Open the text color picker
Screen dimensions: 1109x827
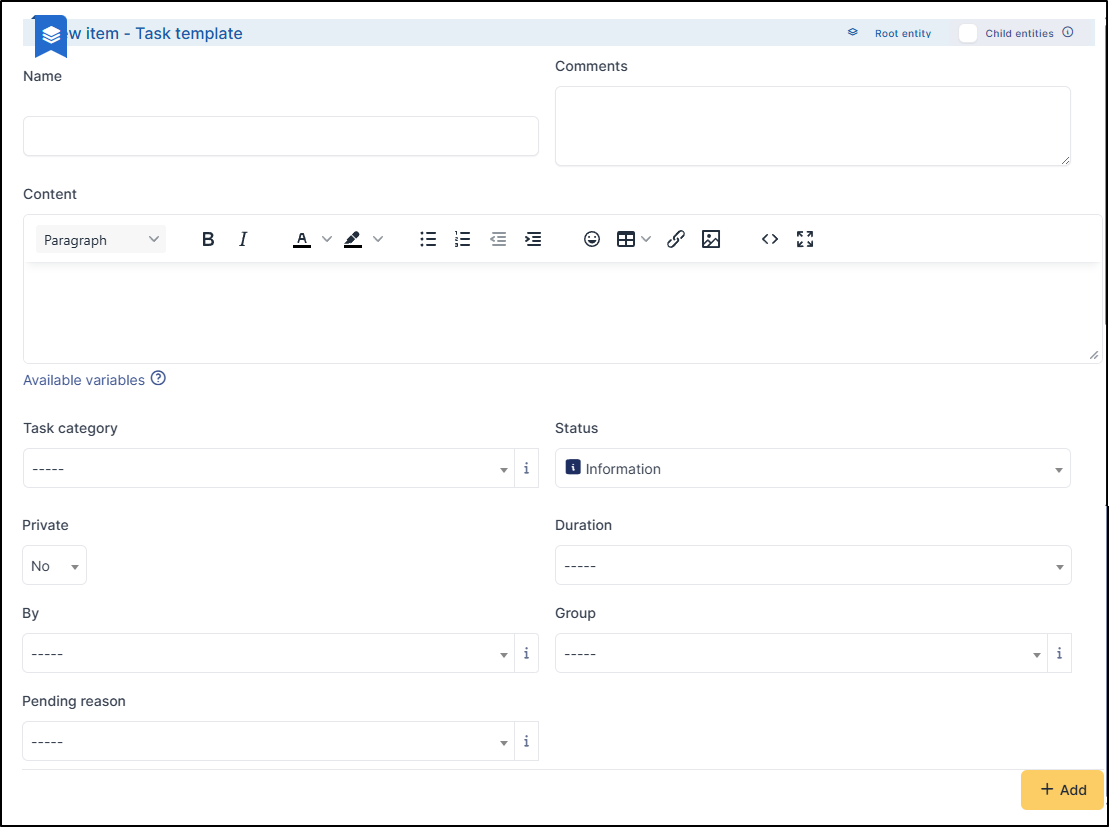point(302,239)
